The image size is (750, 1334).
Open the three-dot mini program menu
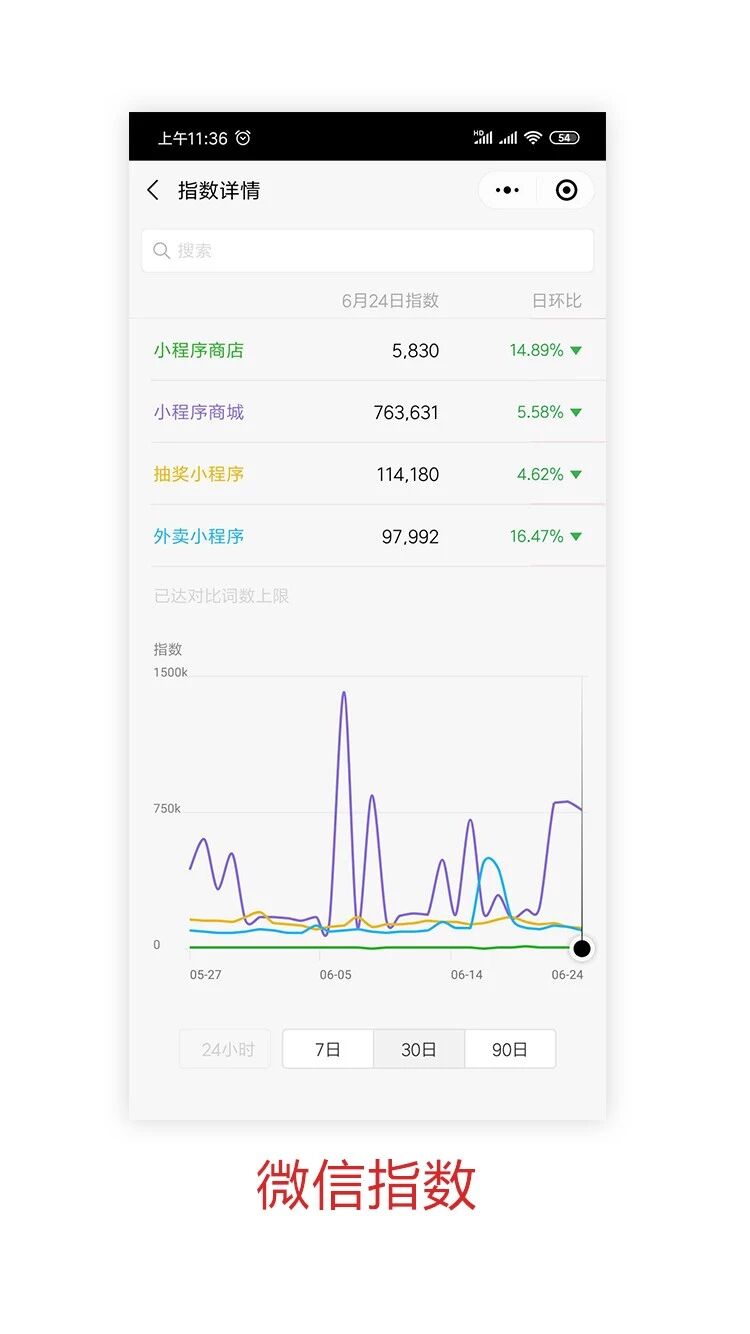pos(507,190)
